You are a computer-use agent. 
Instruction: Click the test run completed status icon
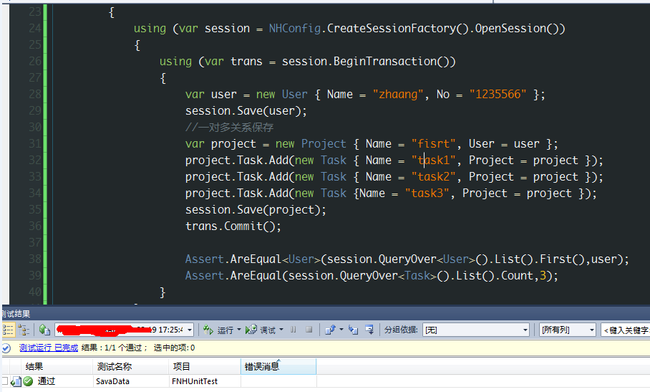tap(7, 348)
